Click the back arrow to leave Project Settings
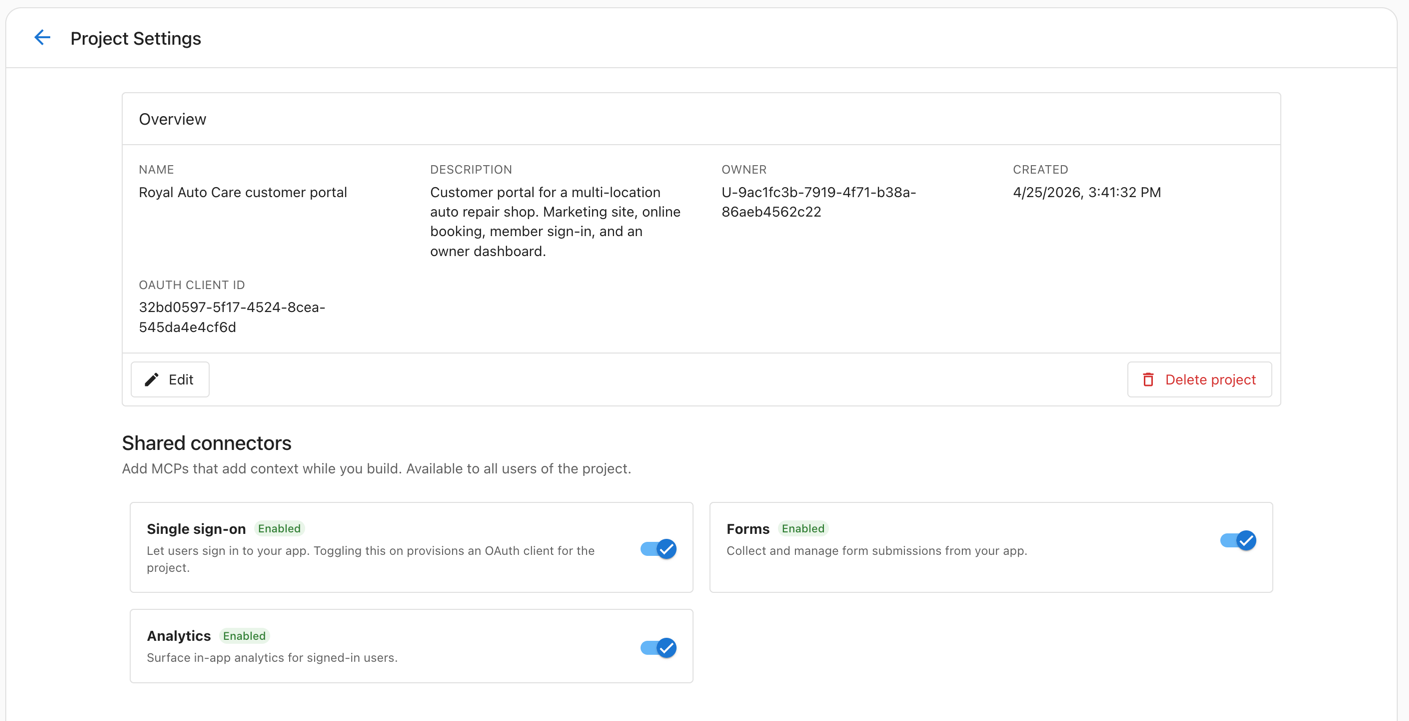 pos(41,37)
